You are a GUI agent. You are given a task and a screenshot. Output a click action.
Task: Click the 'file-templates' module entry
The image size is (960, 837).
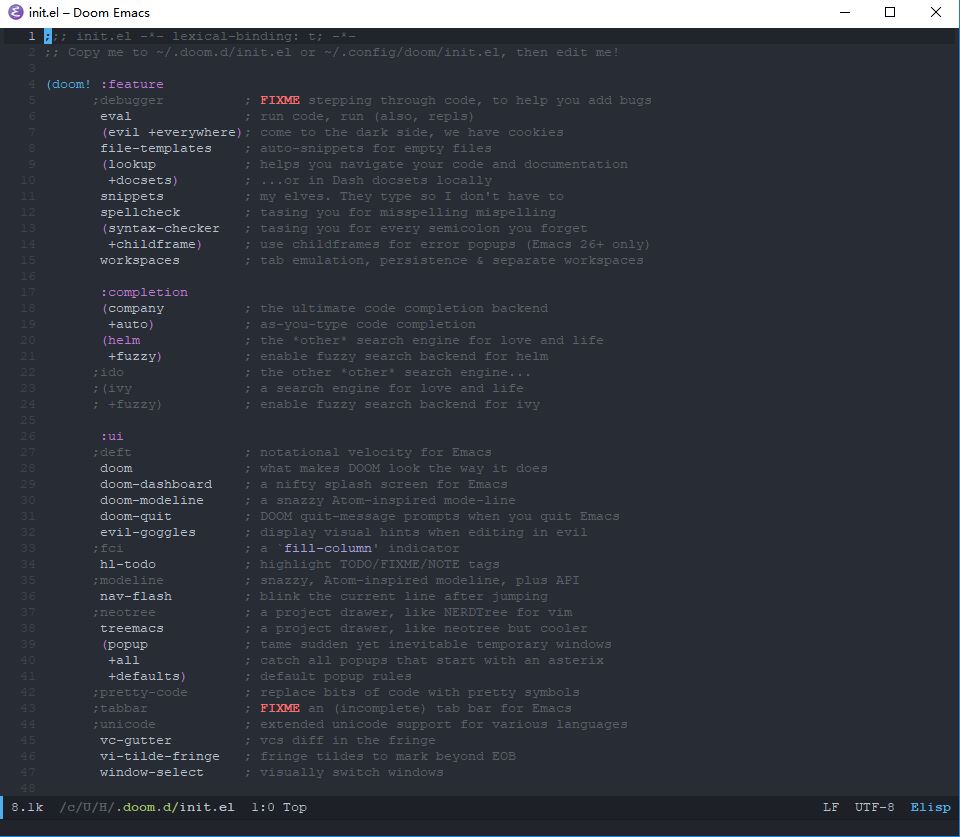(x=156, y=148)
